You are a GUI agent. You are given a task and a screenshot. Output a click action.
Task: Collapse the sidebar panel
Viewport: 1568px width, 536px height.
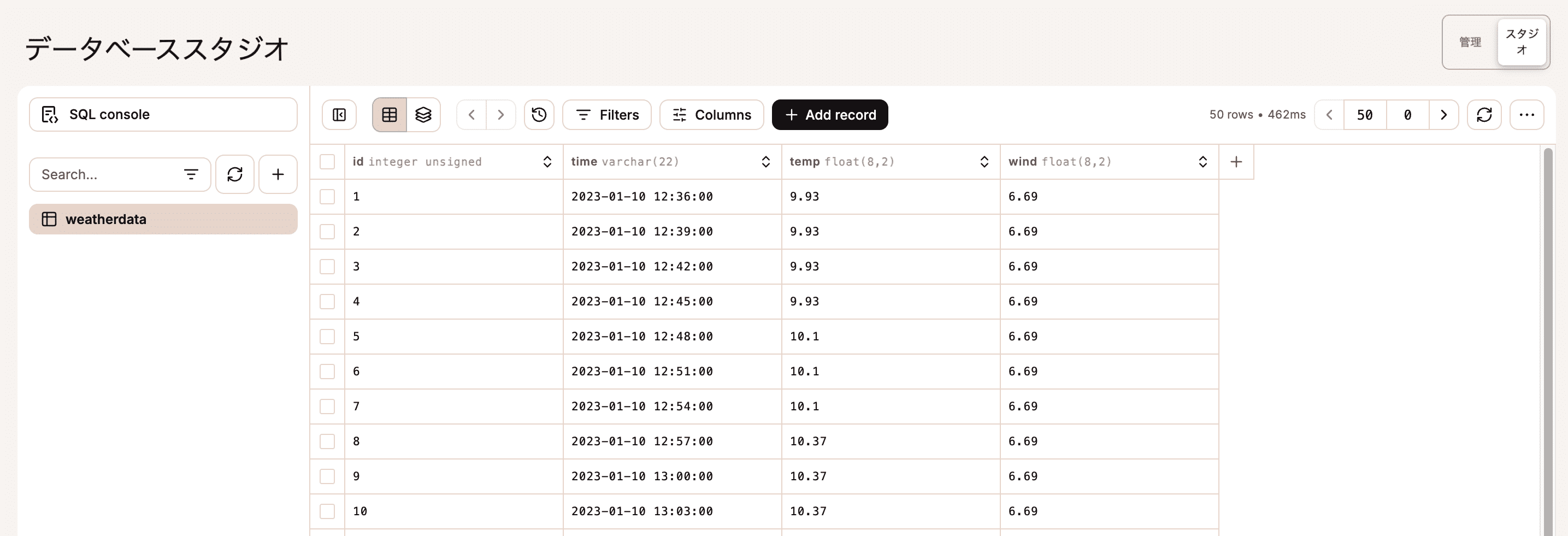tap(339, 115)
